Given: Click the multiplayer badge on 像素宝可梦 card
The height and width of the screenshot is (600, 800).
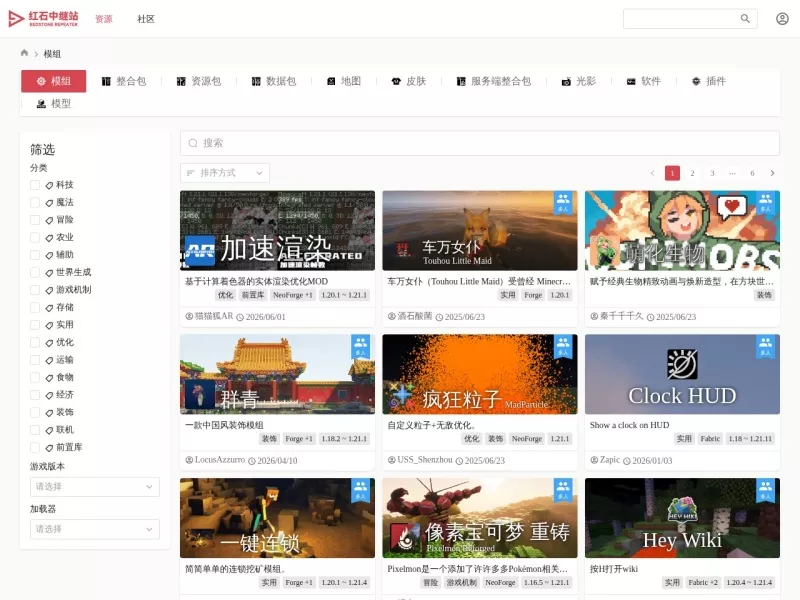Looking at the screenshot, I should 563,490.
